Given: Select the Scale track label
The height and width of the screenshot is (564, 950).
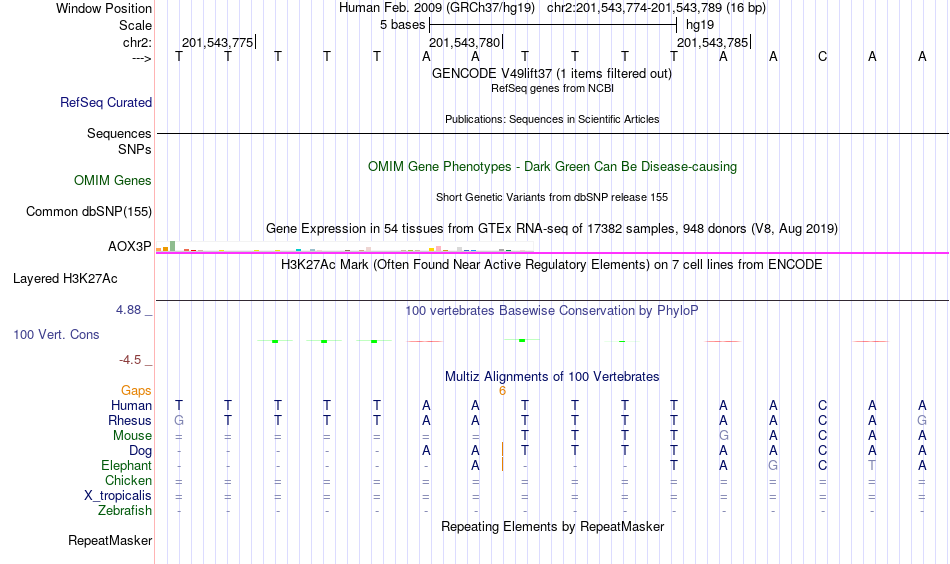Looking at the screenshot, I should click(135, 25).
